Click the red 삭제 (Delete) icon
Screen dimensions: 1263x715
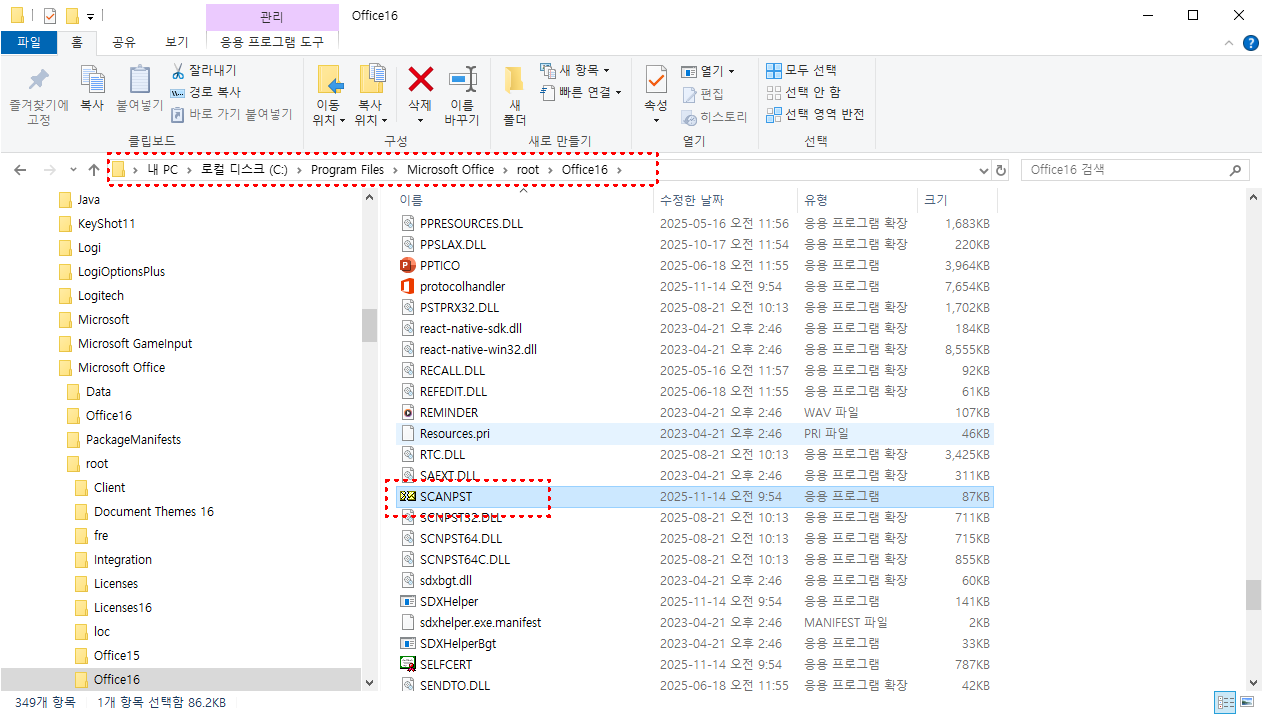point(420,79)
